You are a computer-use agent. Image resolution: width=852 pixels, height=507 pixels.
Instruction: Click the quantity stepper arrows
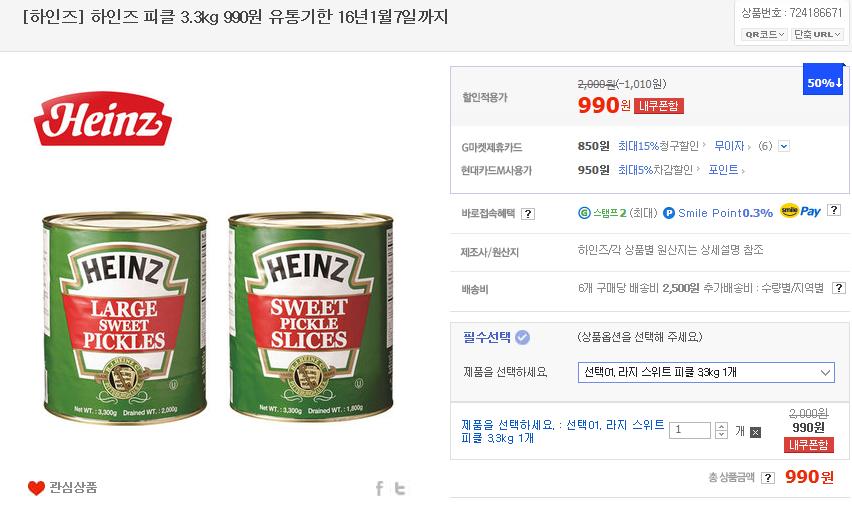pyautogui.click(x=721, y=431)
